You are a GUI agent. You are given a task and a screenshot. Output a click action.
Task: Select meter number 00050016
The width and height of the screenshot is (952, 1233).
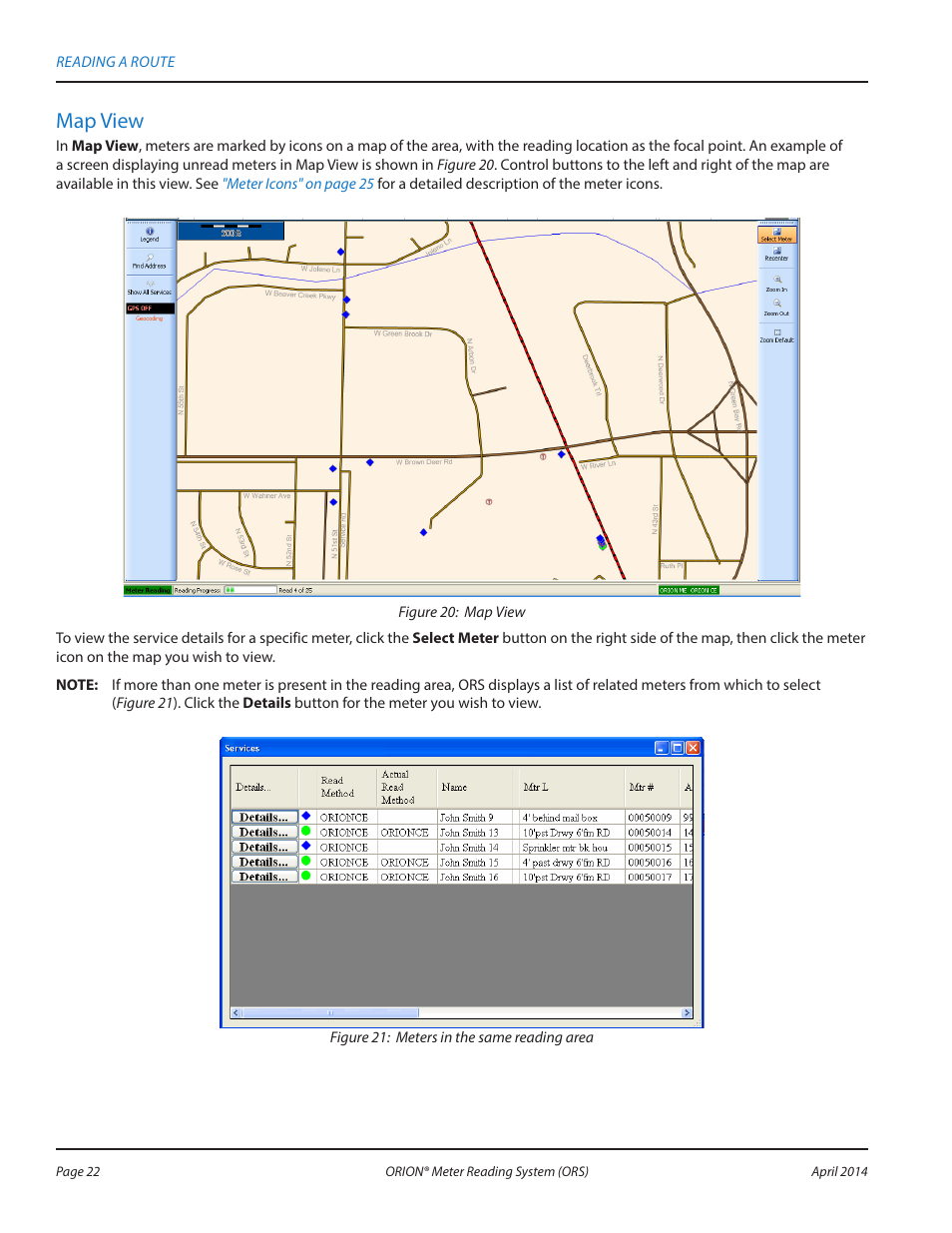point(651,863)
